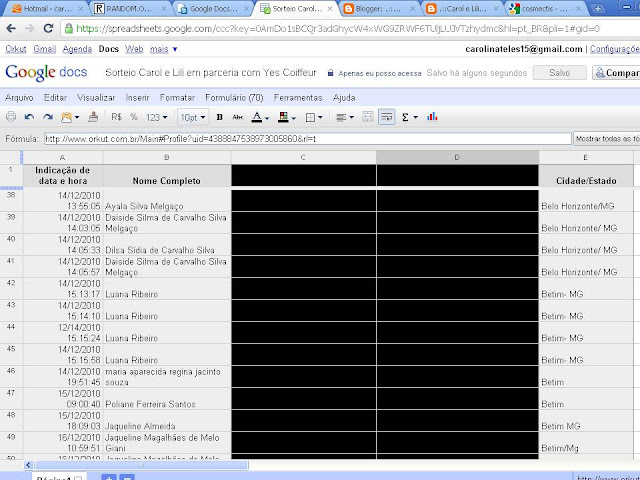Click the left arrow of horizontal scrollbar
The width and height of the screenshot is (640, 480).
click(x=28, y=465)
